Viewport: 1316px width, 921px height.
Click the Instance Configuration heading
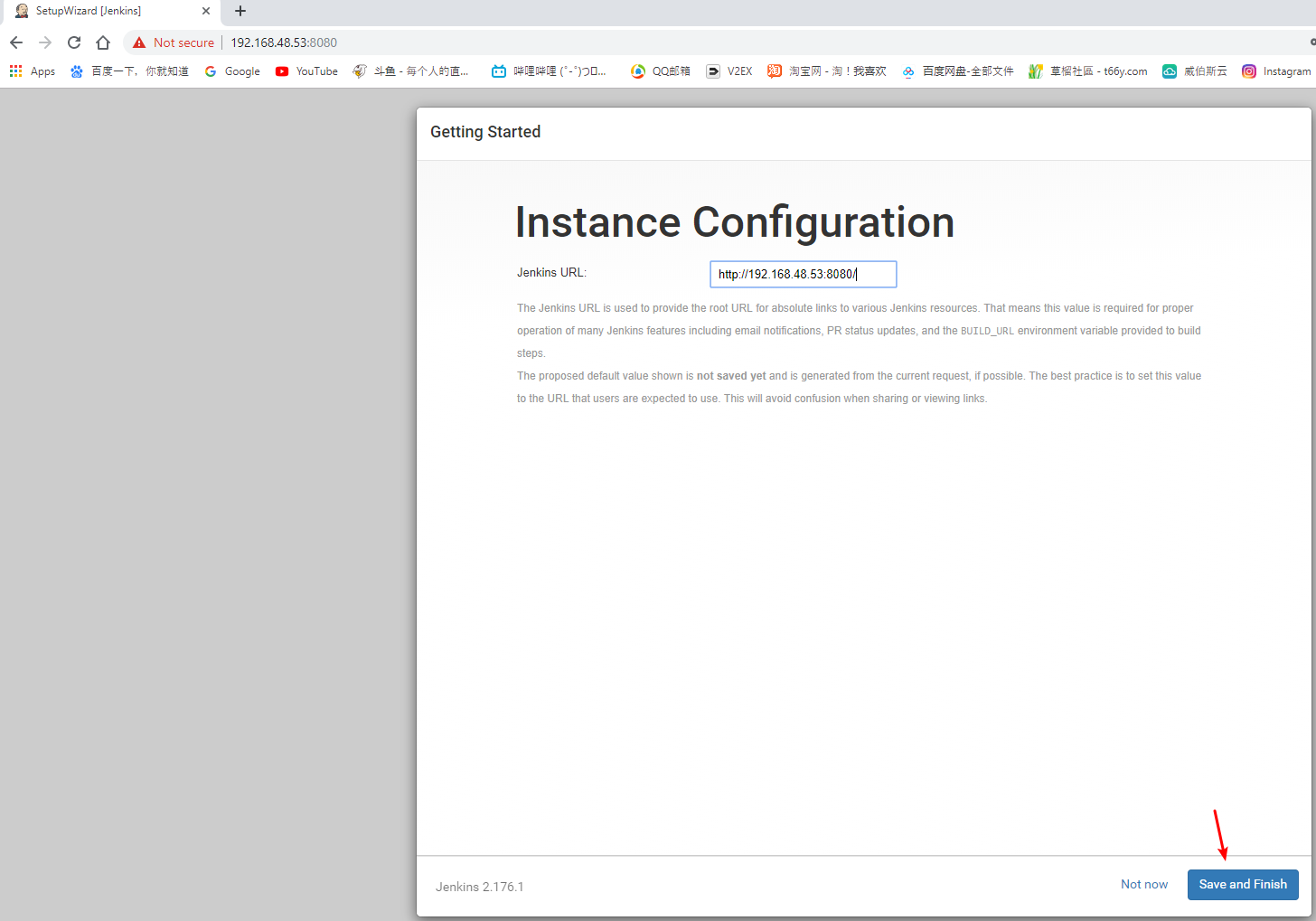pyautogui.click(x=735, y=222)
